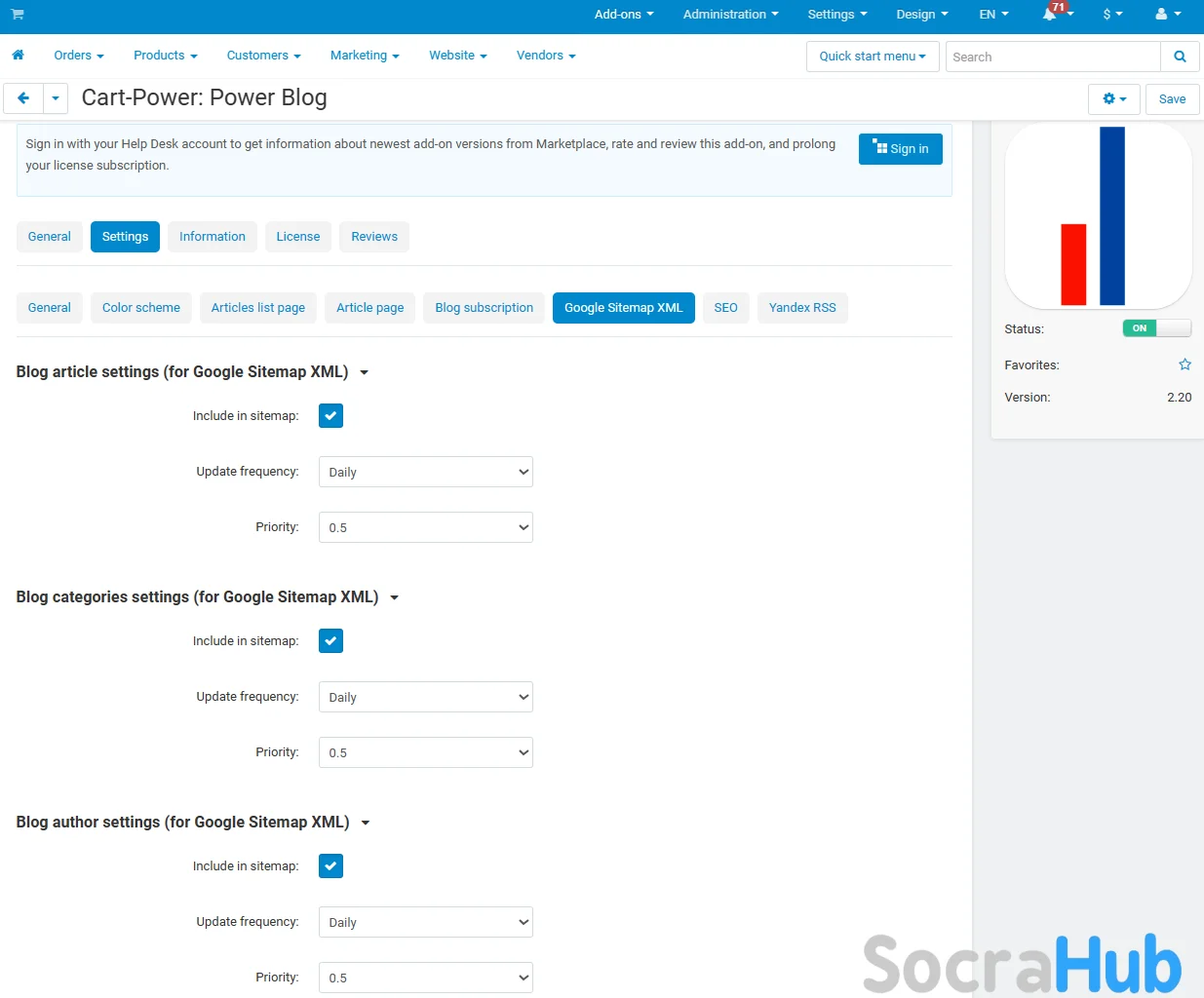This screenshot has width=1204, height=998.
Task: Click the back arrow button
Action: coord(23,98)
